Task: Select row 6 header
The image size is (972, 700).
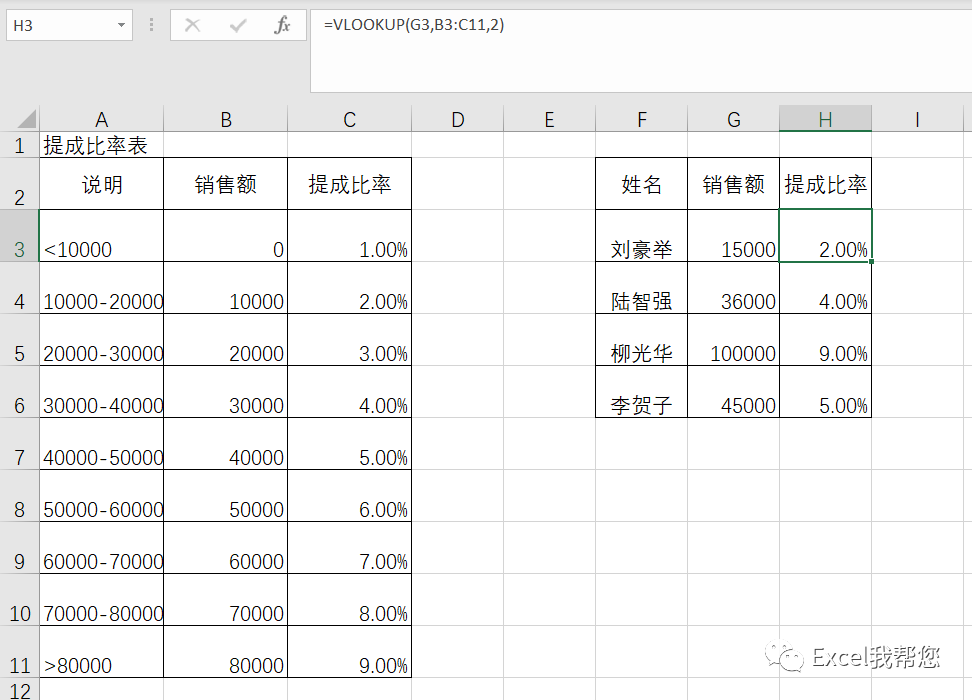Action: 20,392
